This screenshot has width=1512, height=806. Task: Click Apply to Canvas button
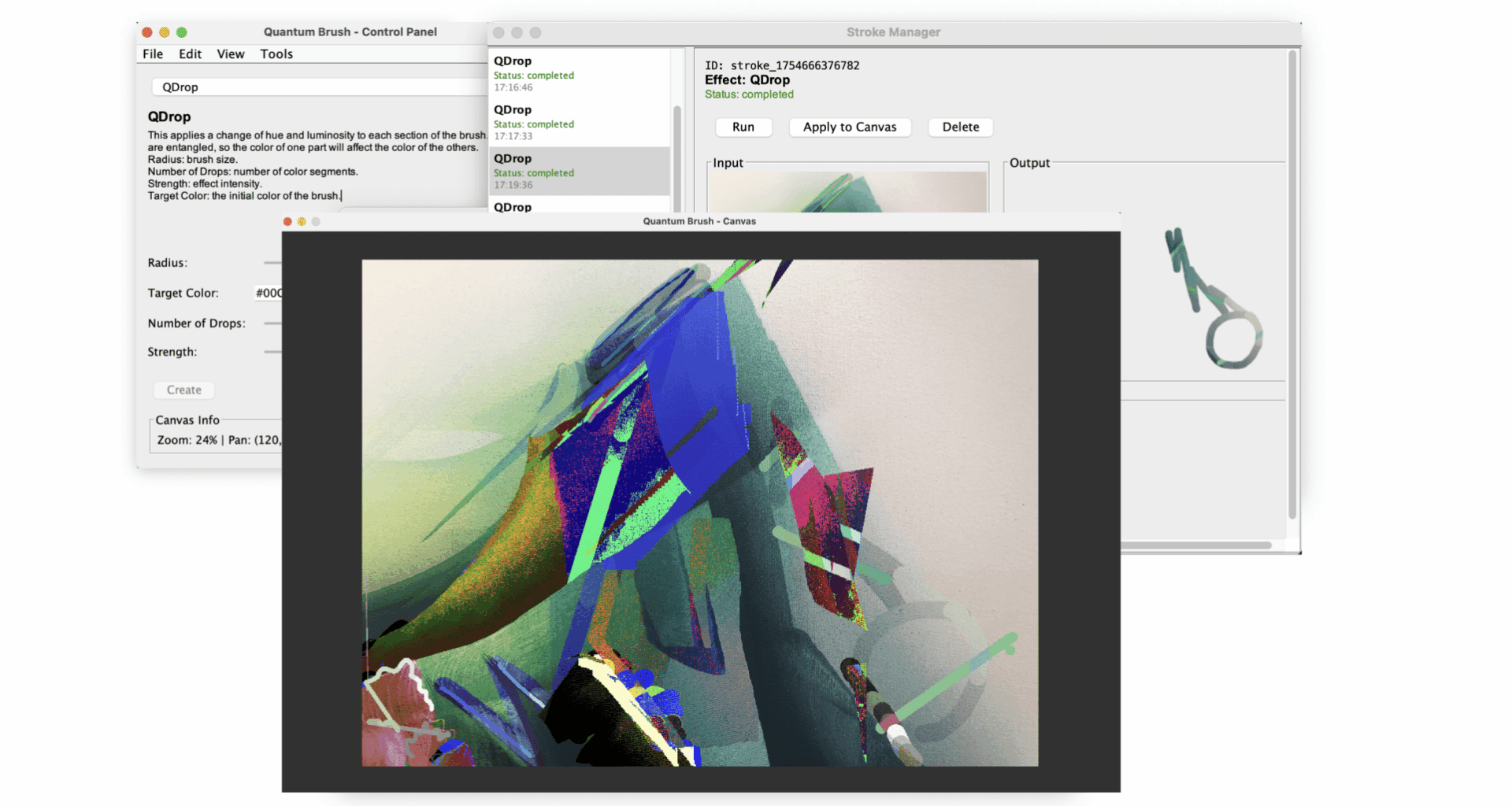pyautogui.click(x=850, y=128)
